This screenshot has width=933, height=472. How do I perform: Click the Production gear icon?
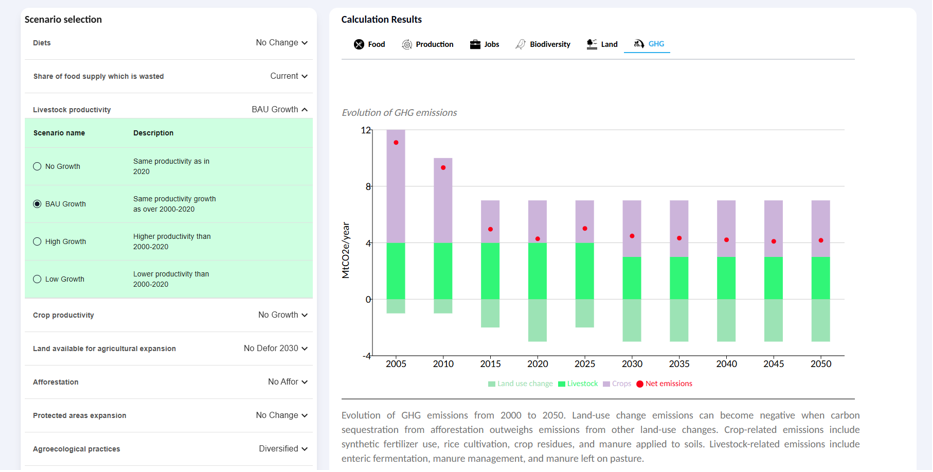pyautogui.click(x=407, y=44)
